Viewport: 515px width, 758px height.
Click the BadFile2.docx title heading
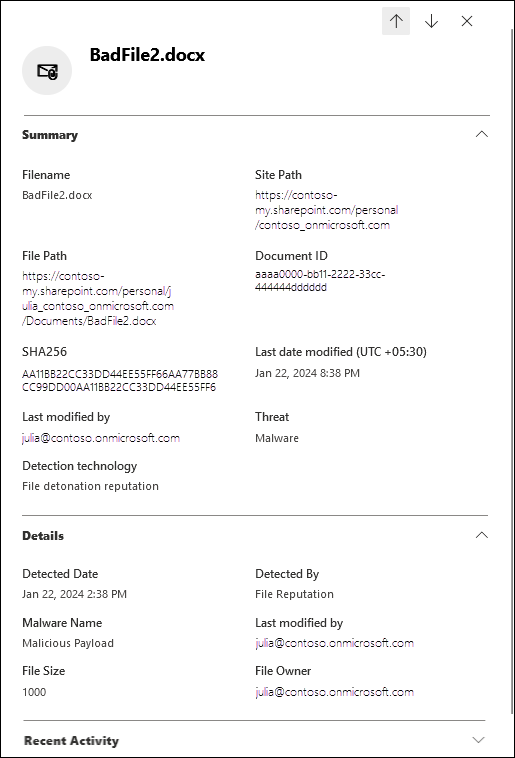(x=147, y=55)
